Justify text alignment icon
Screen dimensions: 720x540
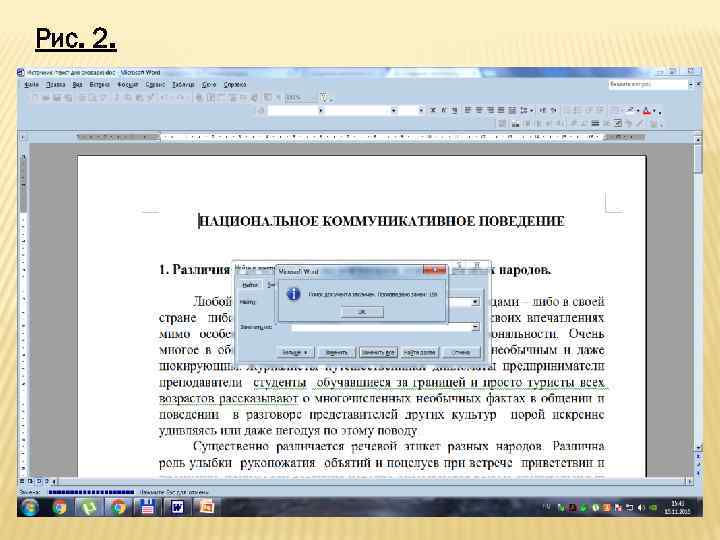(x=501, y=110)
